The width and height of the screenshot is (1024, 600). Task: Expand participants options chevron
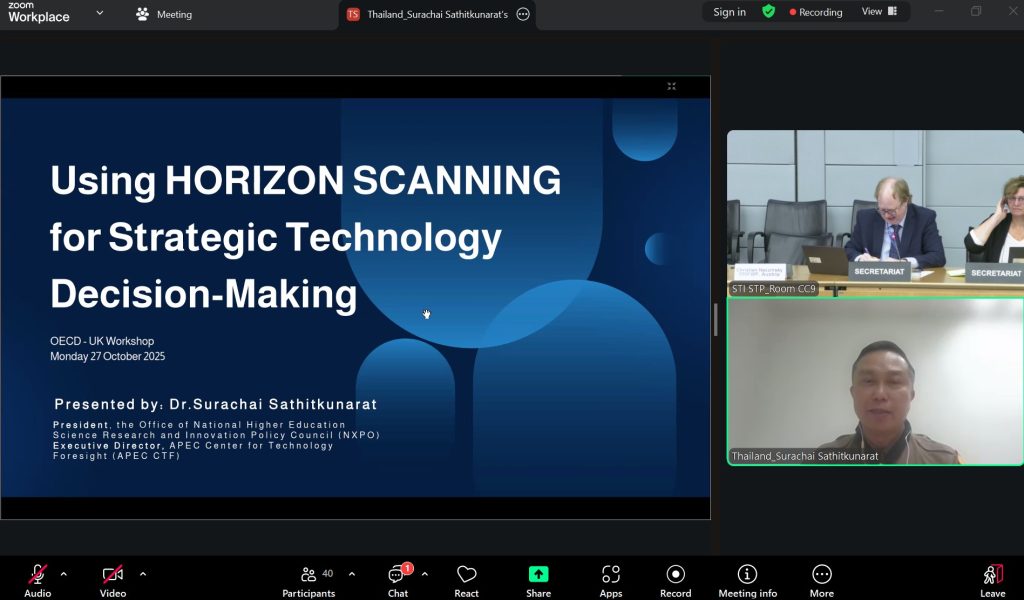(x=351, y=574)
